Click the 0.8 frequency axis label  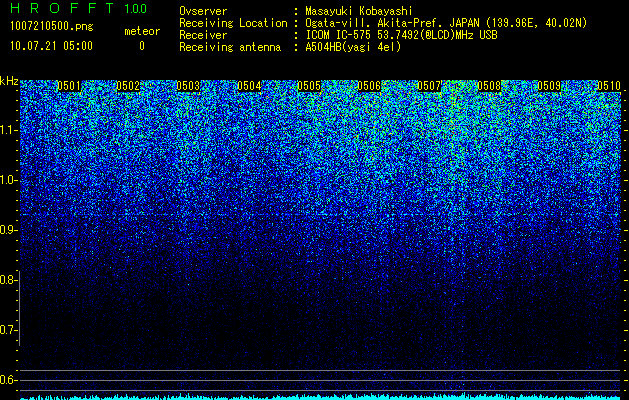pyautogui.click(x=8, y=280)
